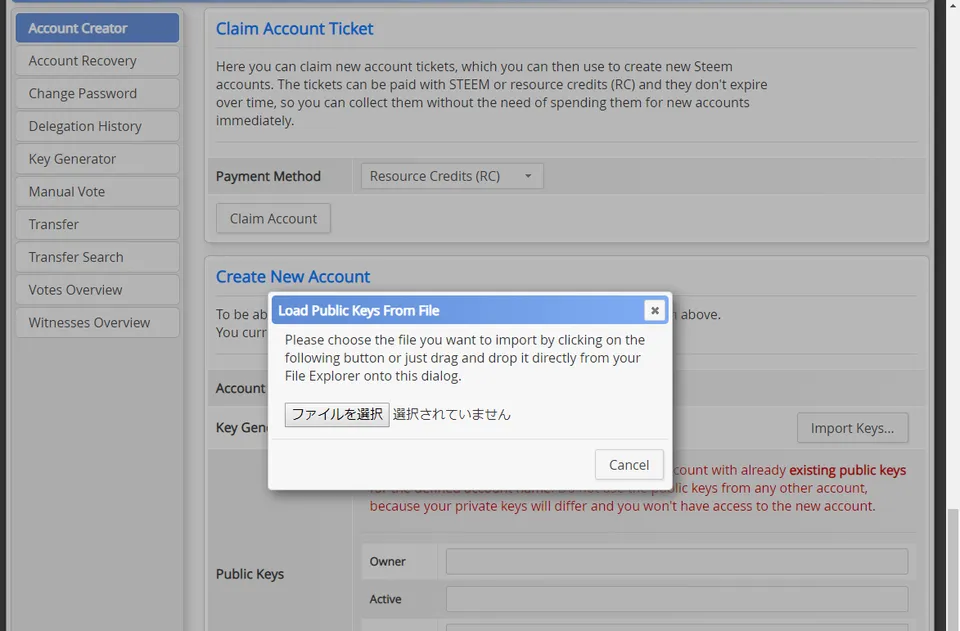The image size is (960, 631).
Task: Click the Claim Account button
Action: [x=273, y=218]
